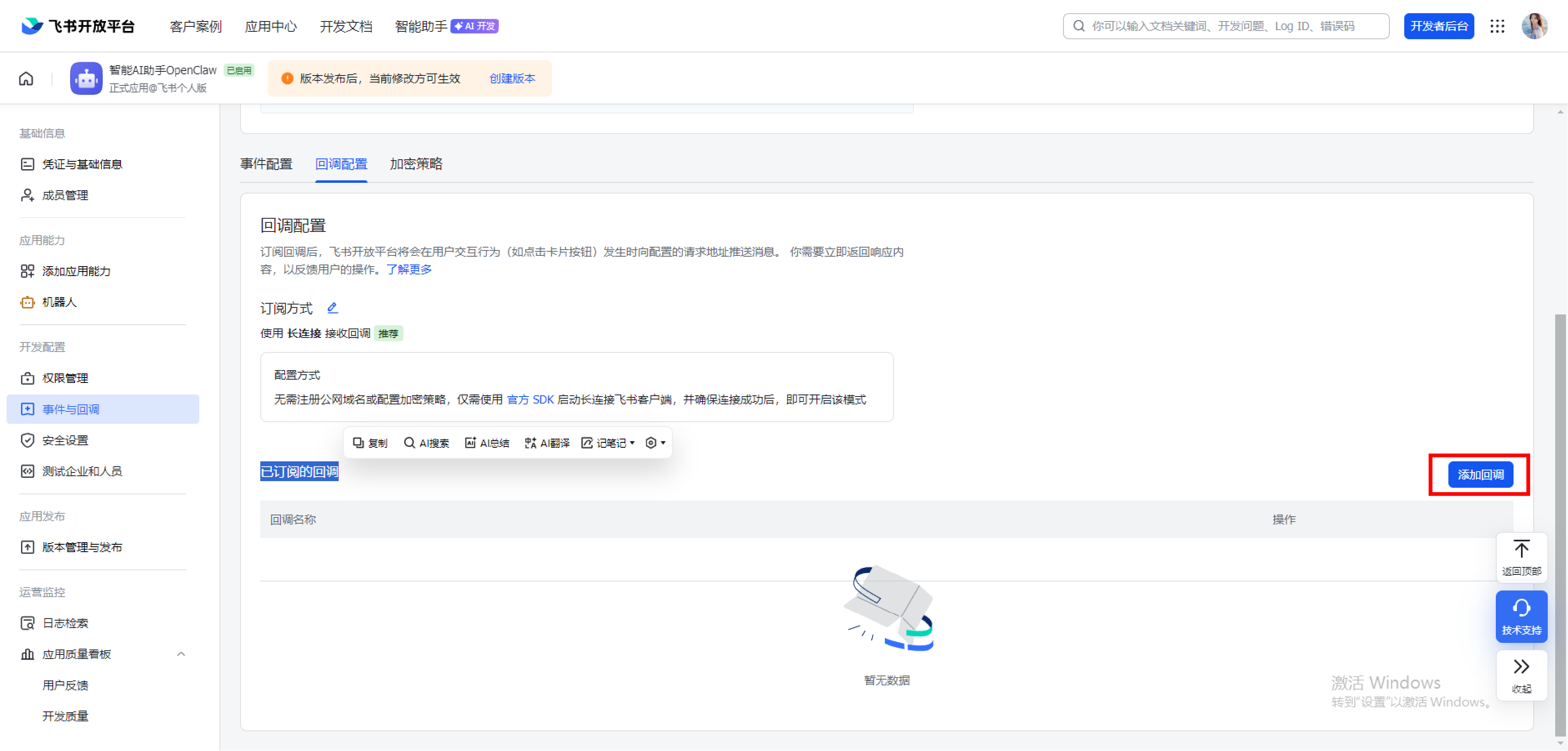Click the pencil icon beside 订阅方式
Viewport: 1568px width, 751px height.
tap(332, 308)
